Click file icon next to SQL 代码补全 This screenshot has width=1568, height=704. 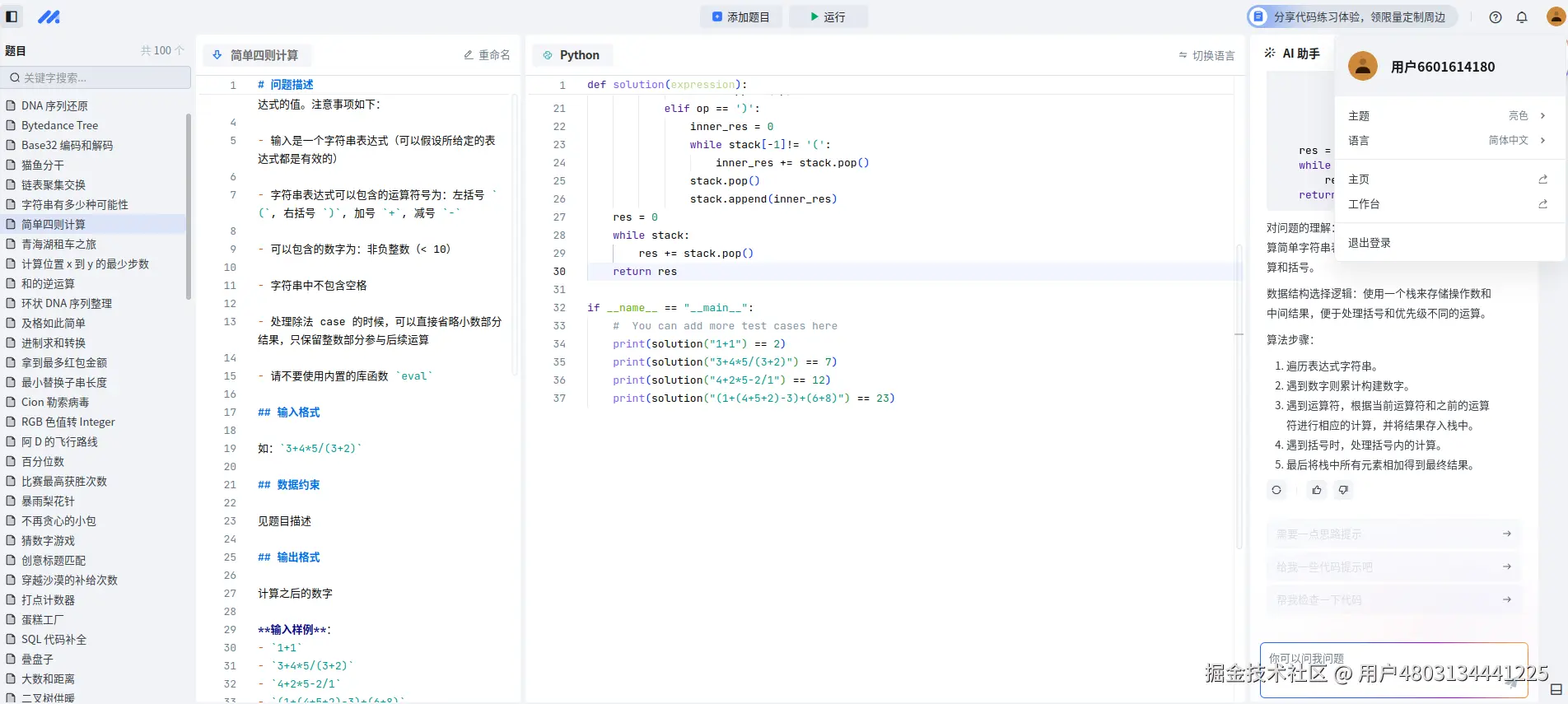coord(11,639)
